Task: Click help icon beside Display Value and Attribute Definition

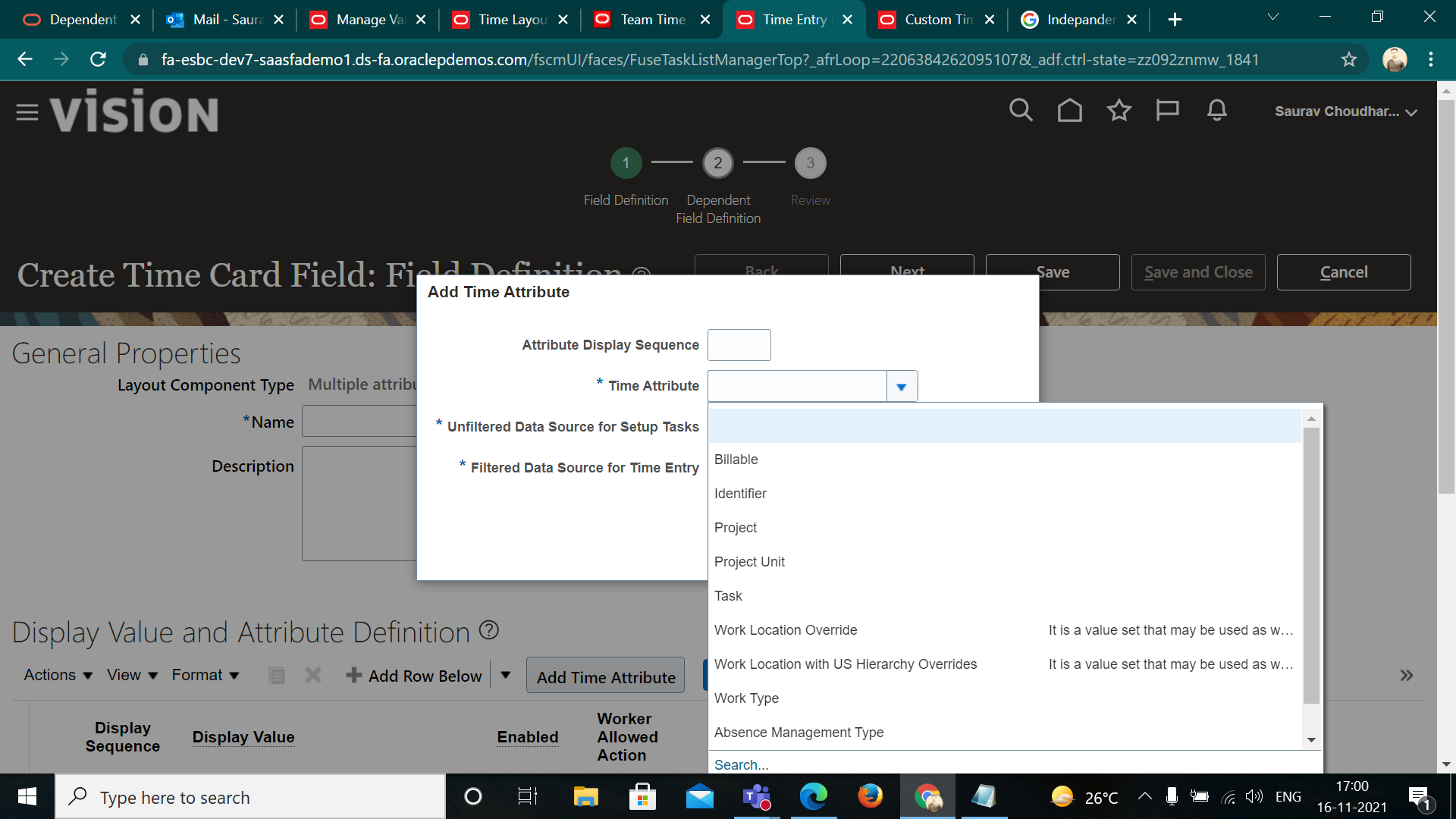Action: coord(489,630)
